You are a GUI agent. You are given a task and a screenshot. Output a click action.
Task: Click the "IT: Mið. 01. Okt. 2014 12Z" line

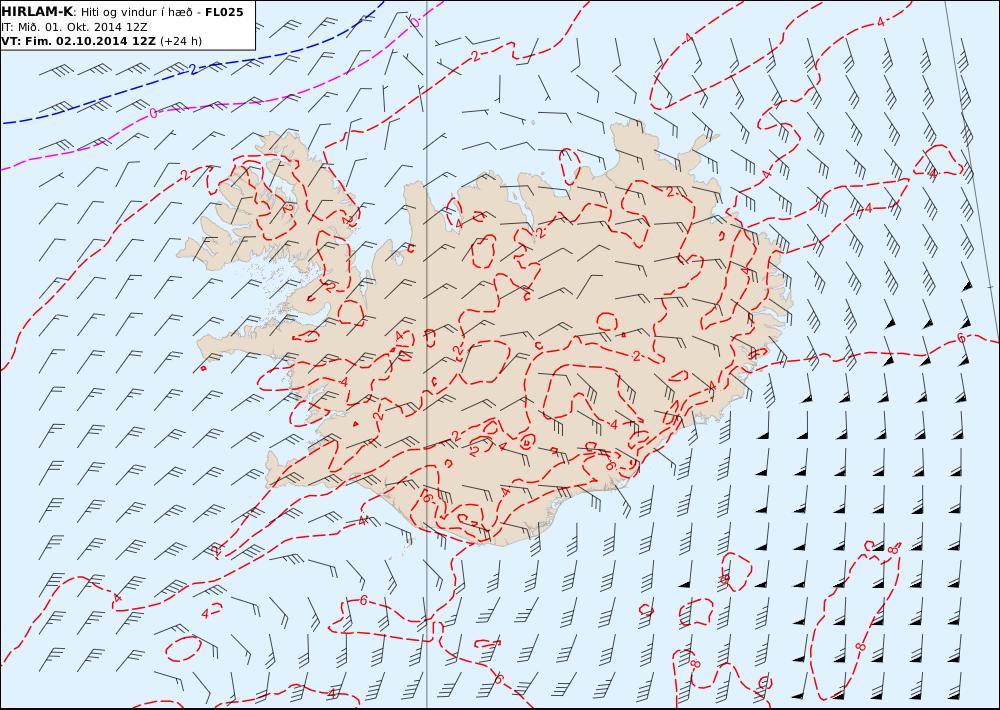coord(74,27)
